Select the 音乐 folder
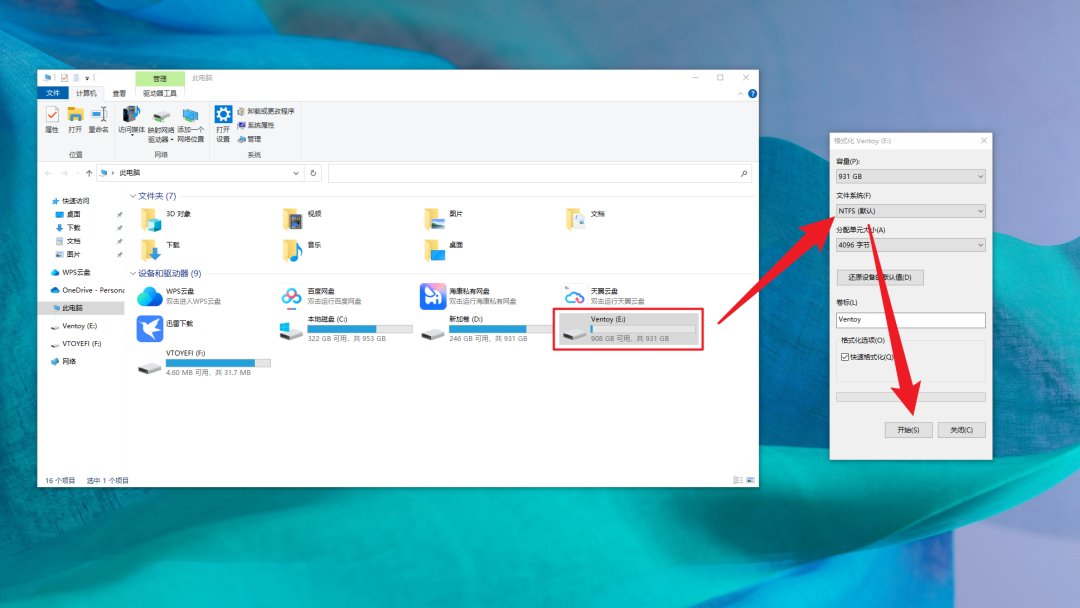This screenshot has width=1080, height=608. click(x=302, y=250)
